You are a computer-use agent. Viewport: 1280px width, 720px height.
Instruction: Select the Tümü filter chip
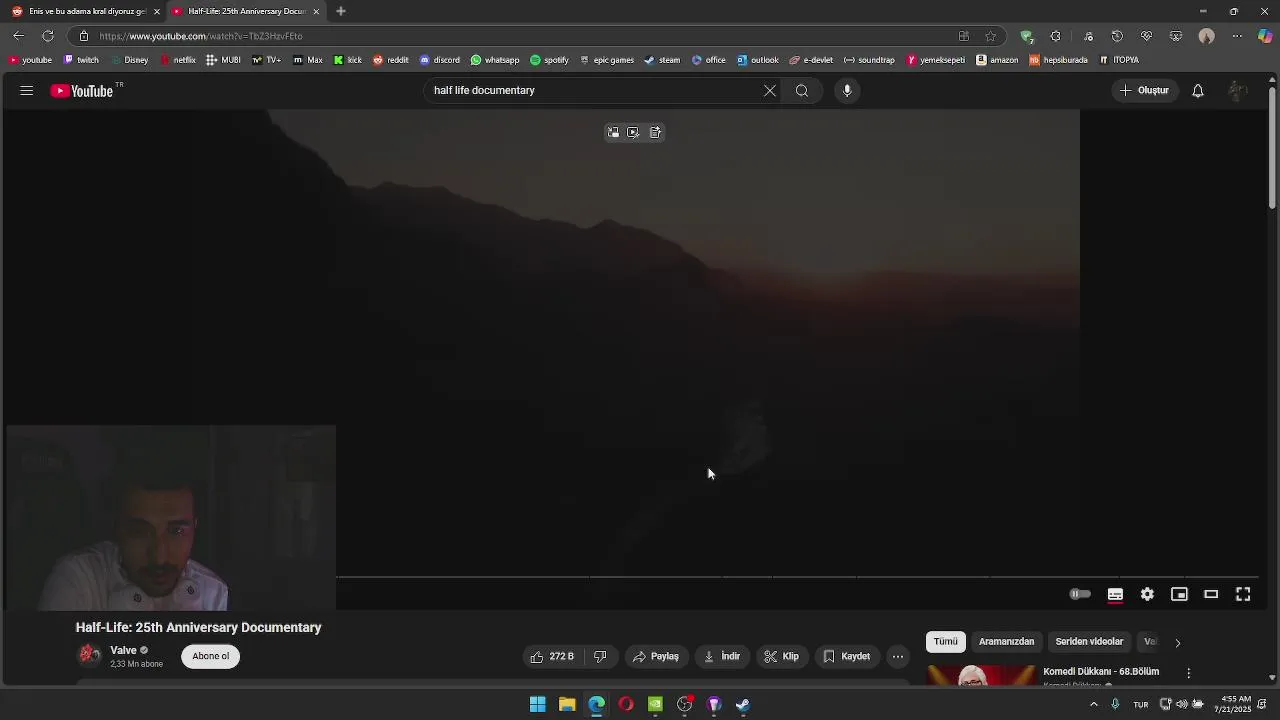tap(946, 642)
